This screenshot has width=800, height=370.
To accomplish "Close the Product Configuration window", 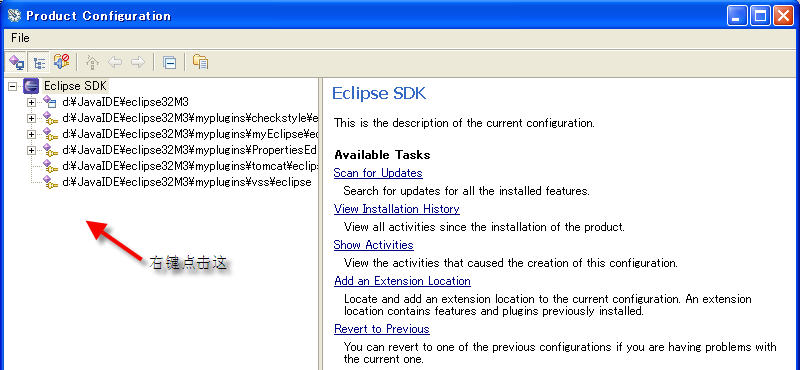I will [783, 16].
